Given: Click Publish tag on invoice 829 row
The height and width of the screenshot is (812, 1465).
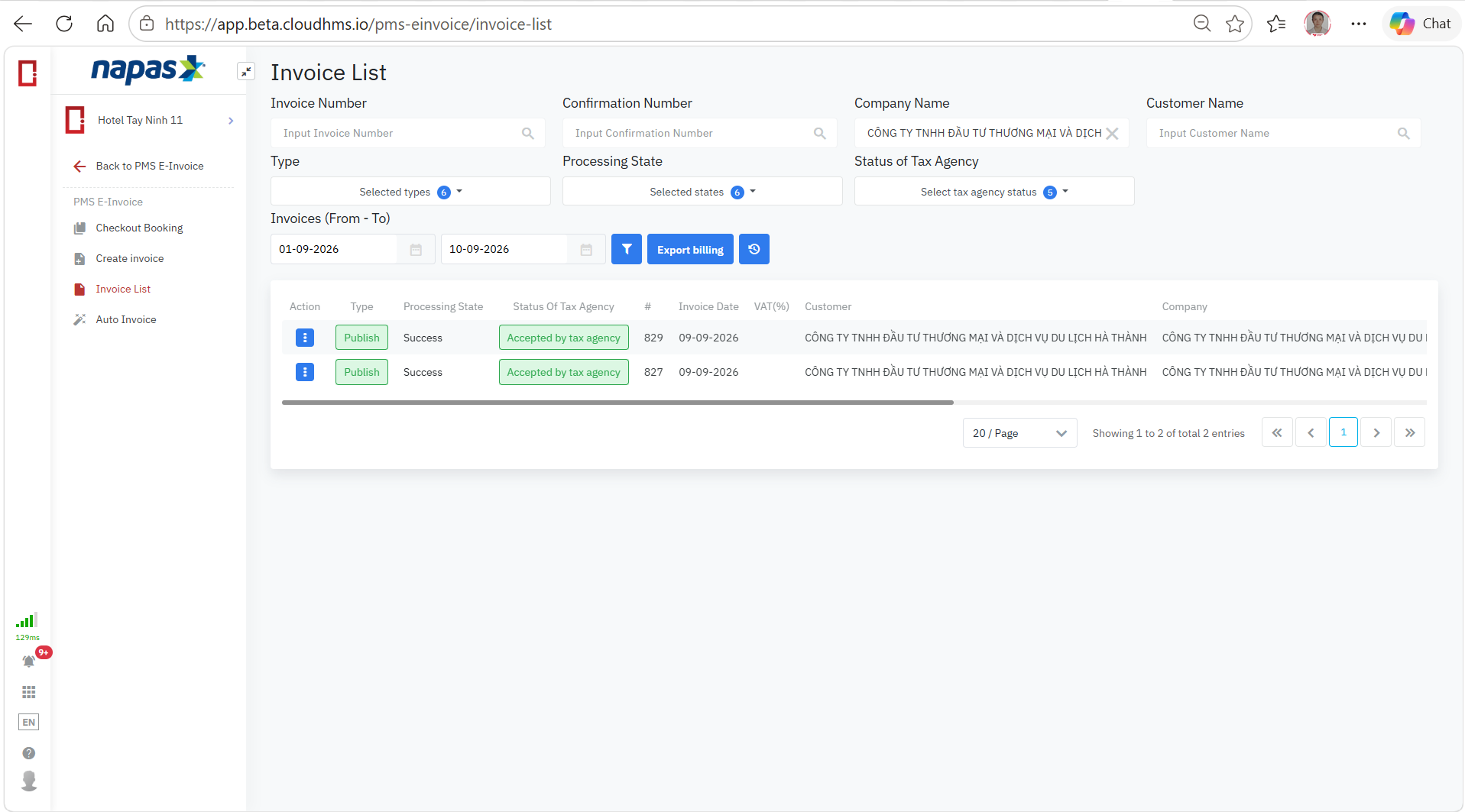Looking at the screenshot, I should (361, 338).
